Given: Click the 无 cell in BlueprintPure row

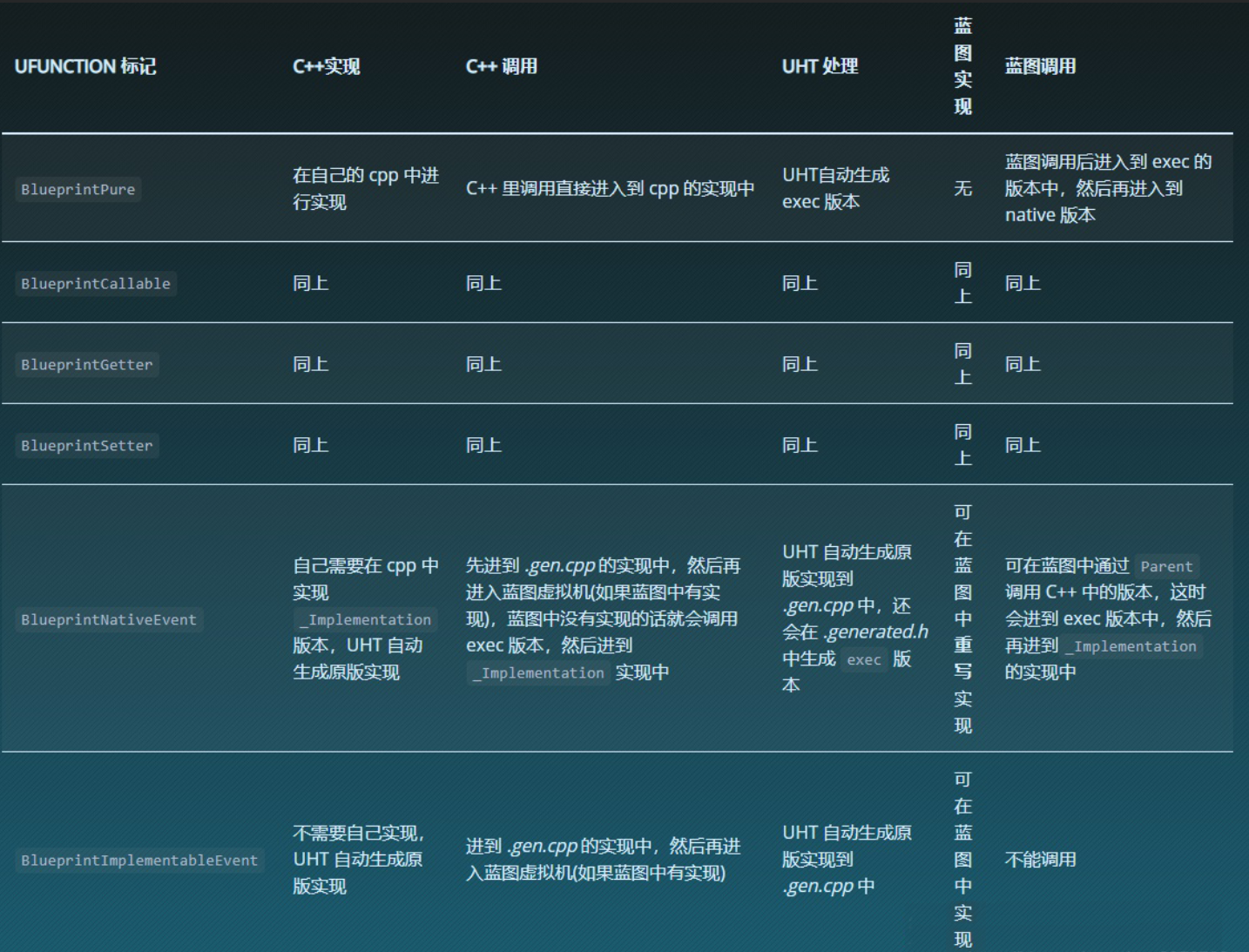Looking at the screenshot, I should click(x=962, y=189).
